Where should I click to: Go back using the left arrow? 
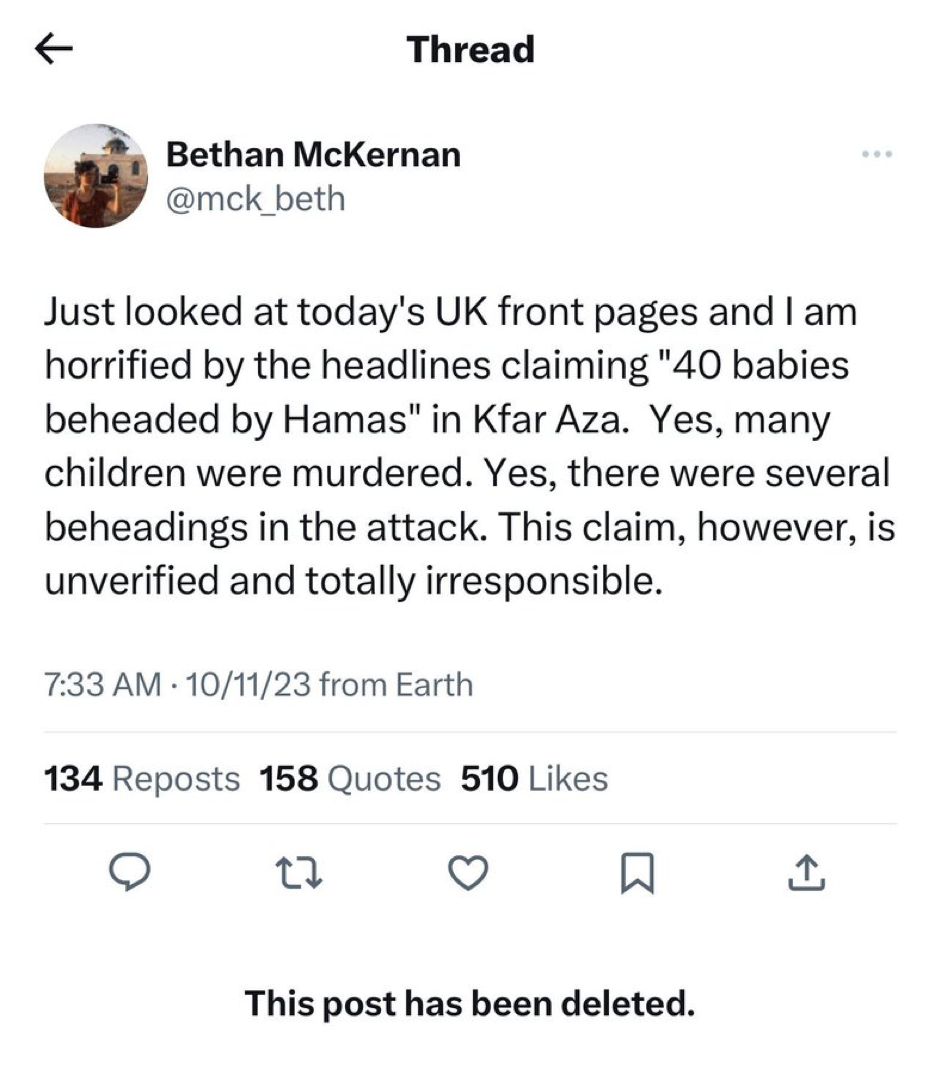coord(53,49)
